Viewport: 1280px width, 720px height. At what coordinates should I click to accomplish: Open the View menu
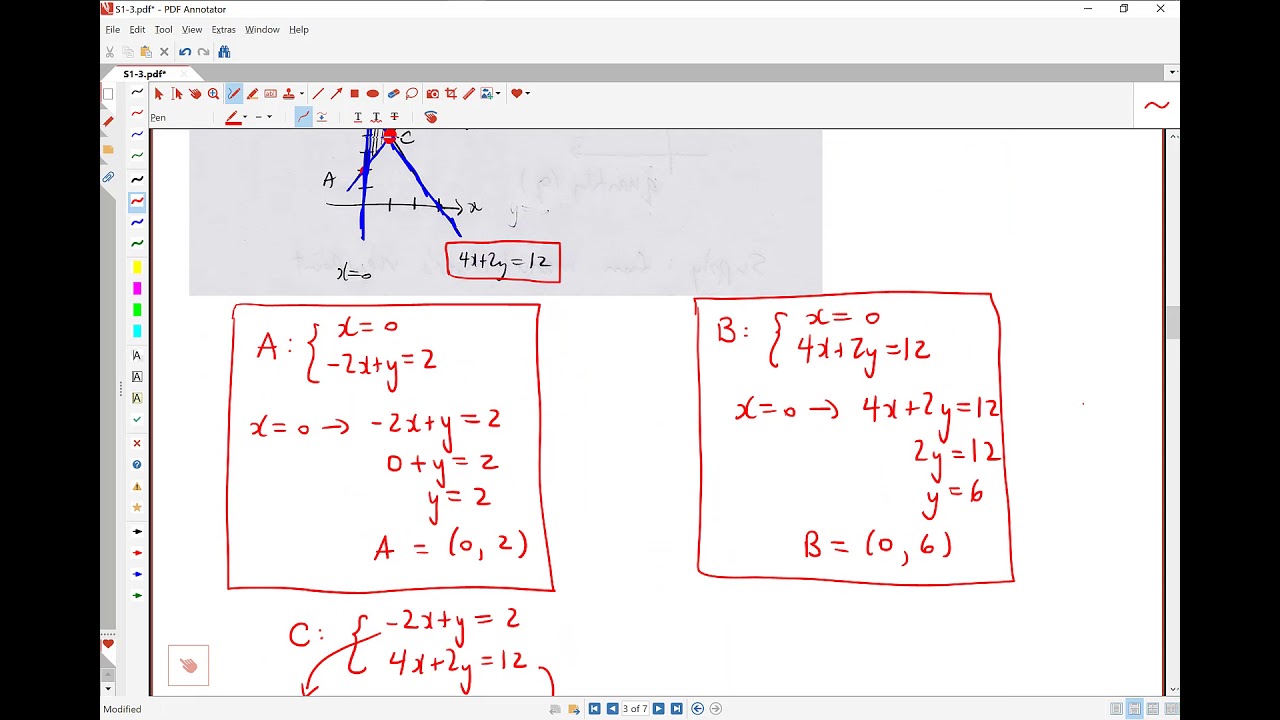click(x=192, y=30)
